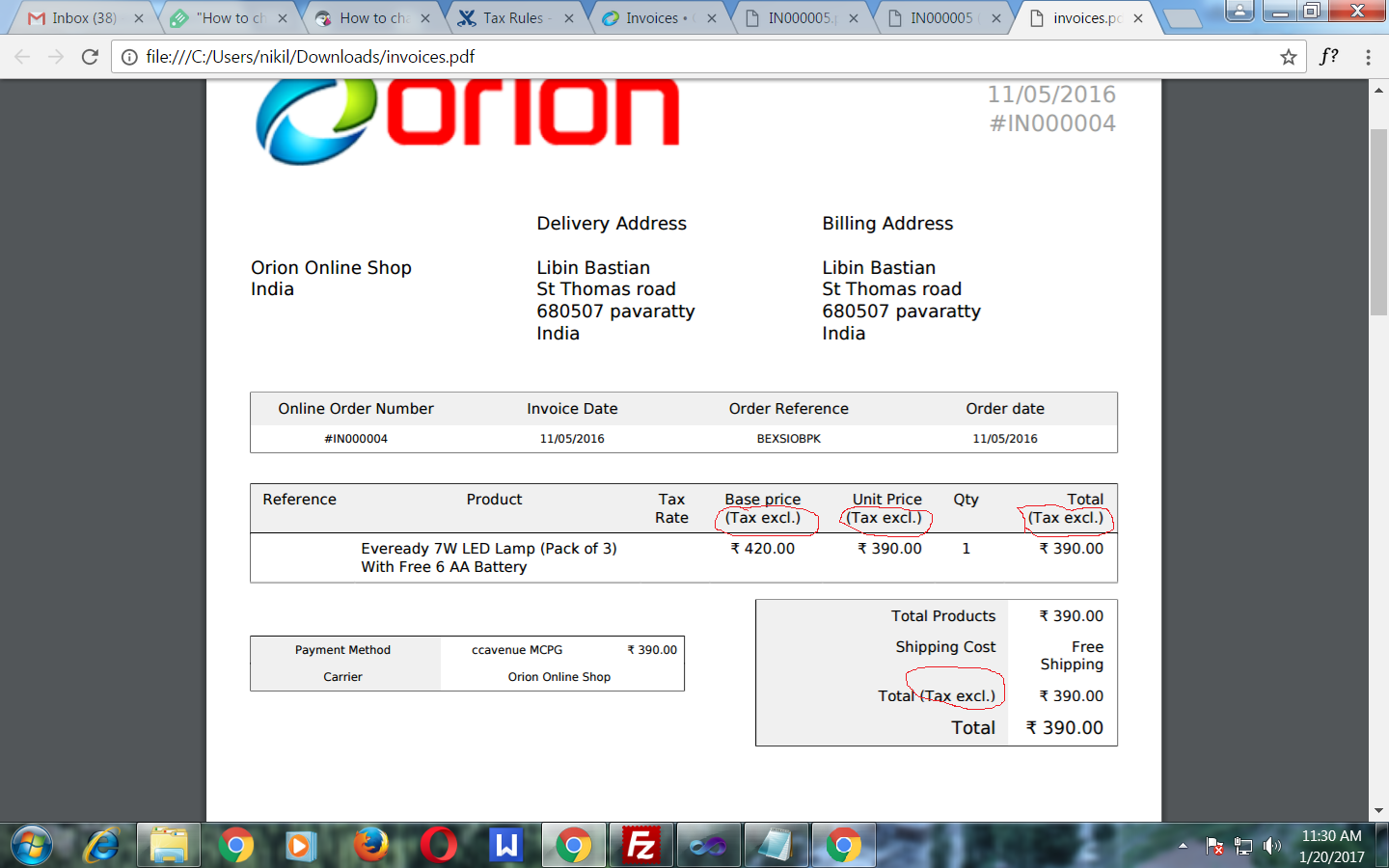This screenshot has height=868, width=1389.
Task: Select "Libin Bastian" under Delivery Address
Action: tap(593, 268)
